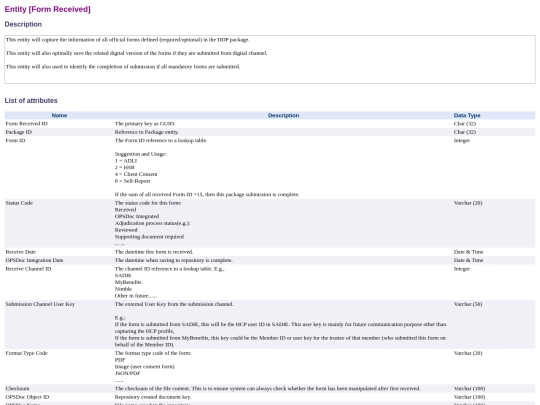
Task: Click Varchar (100) type for Checksum
Action: coord(469,388)
